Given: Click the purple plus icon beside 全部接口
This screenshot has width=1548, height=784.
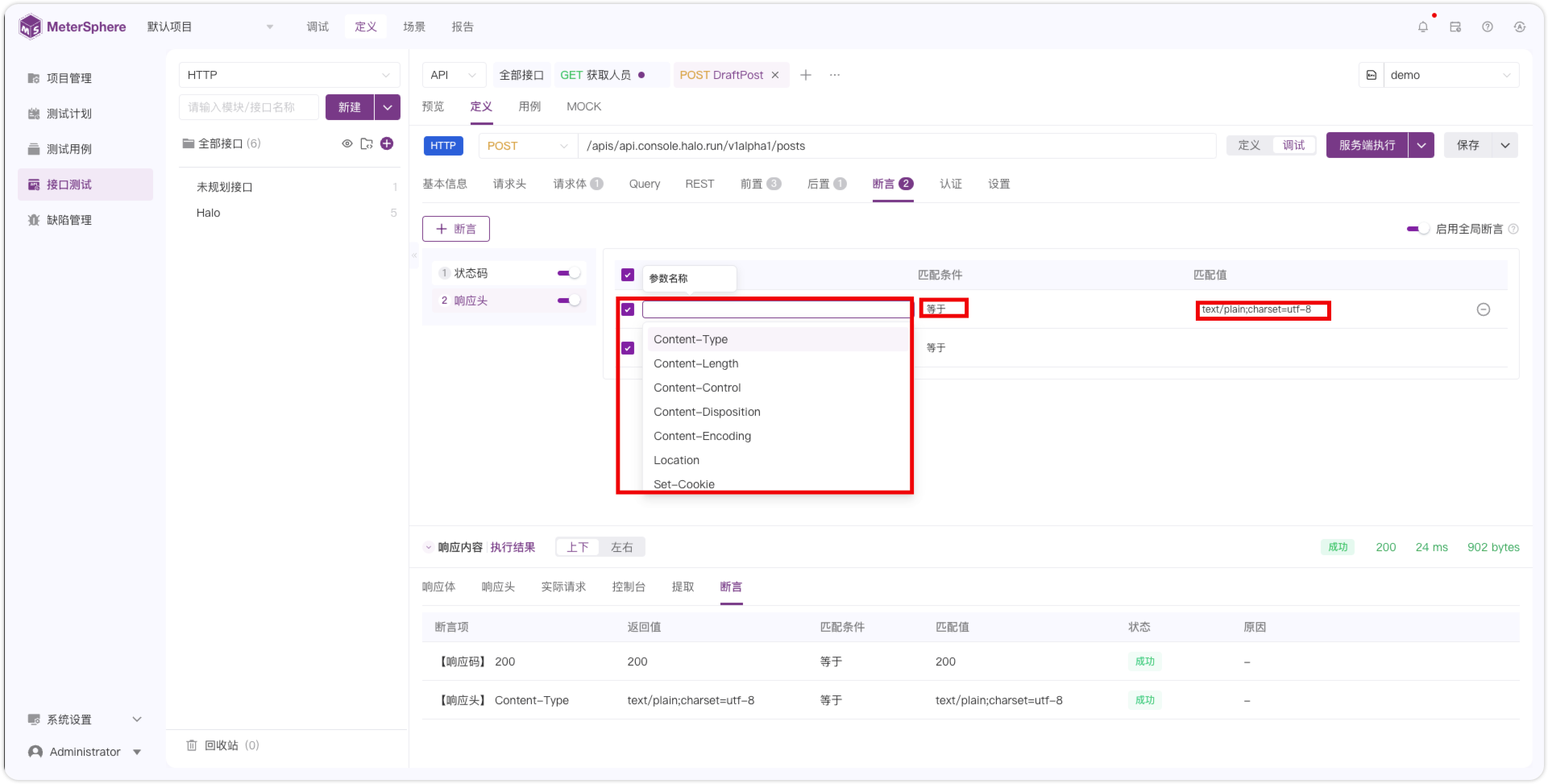Looking at the screenshot, I should 387,143.
